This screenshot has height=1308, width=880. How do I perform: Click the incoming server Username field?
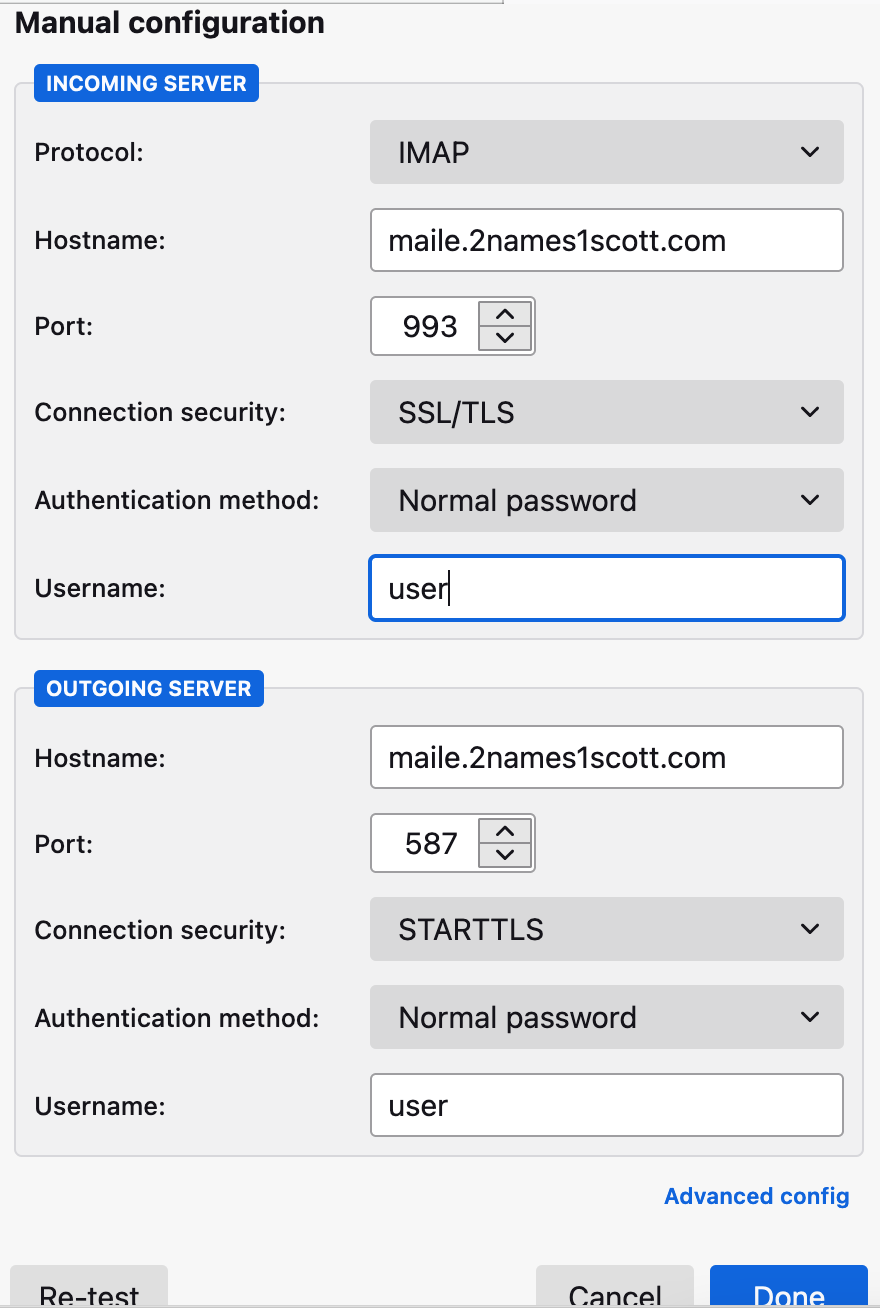click(x=606, y=588)
